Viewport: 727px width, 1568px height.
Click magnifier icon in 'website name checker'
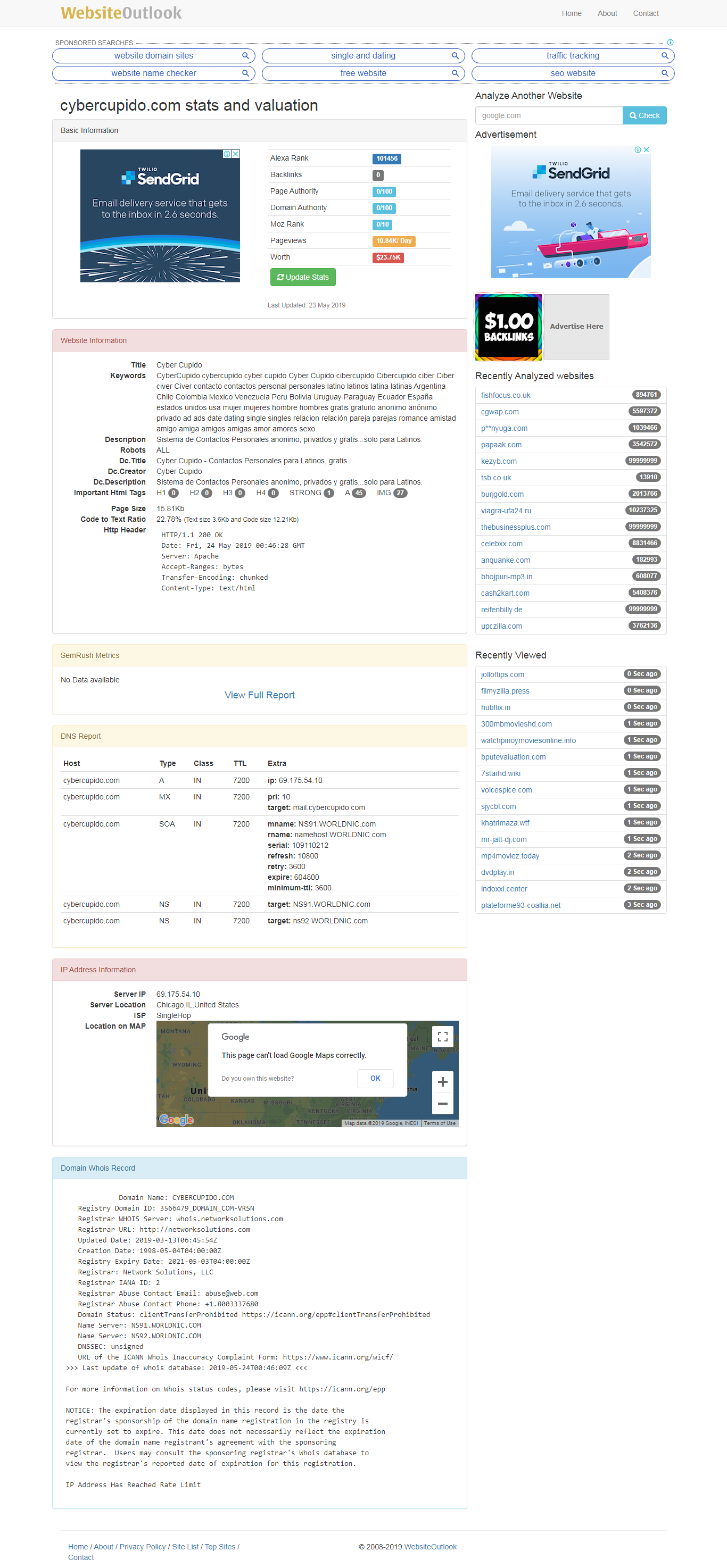pyautogui.click(x=245, y=73)
